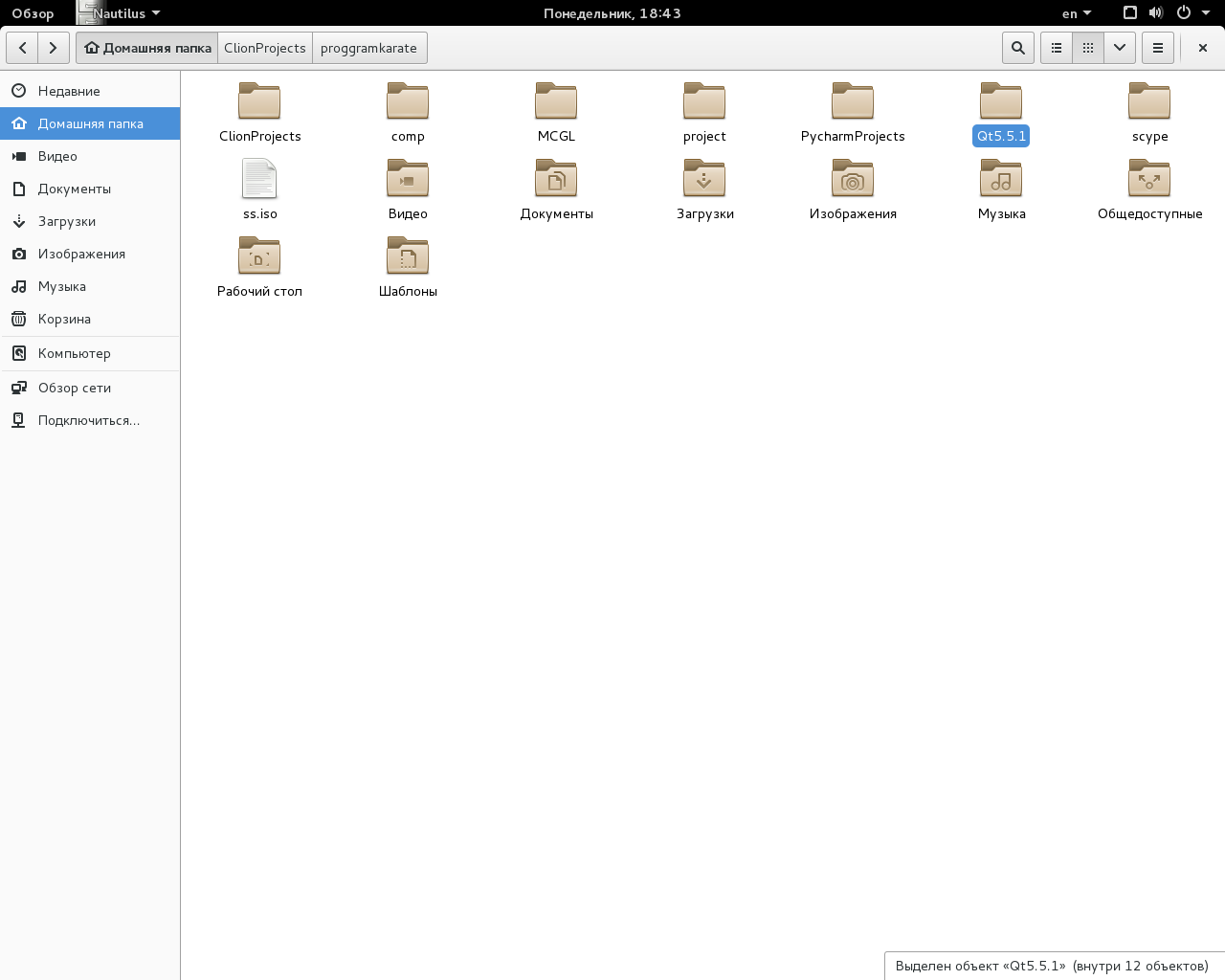The image size is (1225, 980).
Task: Go to ClionProjects in the path bar
Action: coord(265,48)
